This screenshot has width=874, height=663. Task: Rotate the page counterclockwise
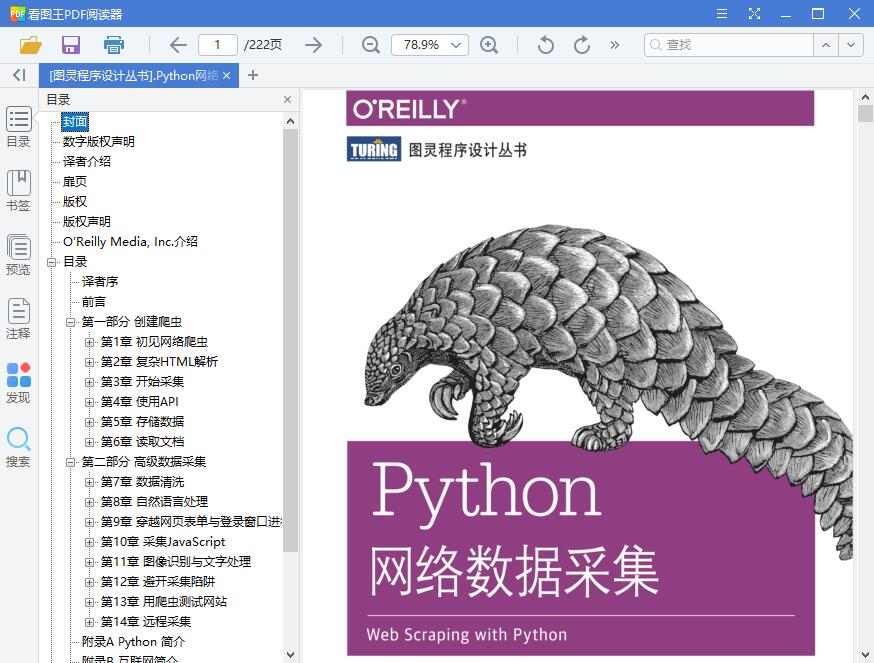pos(546,45)
